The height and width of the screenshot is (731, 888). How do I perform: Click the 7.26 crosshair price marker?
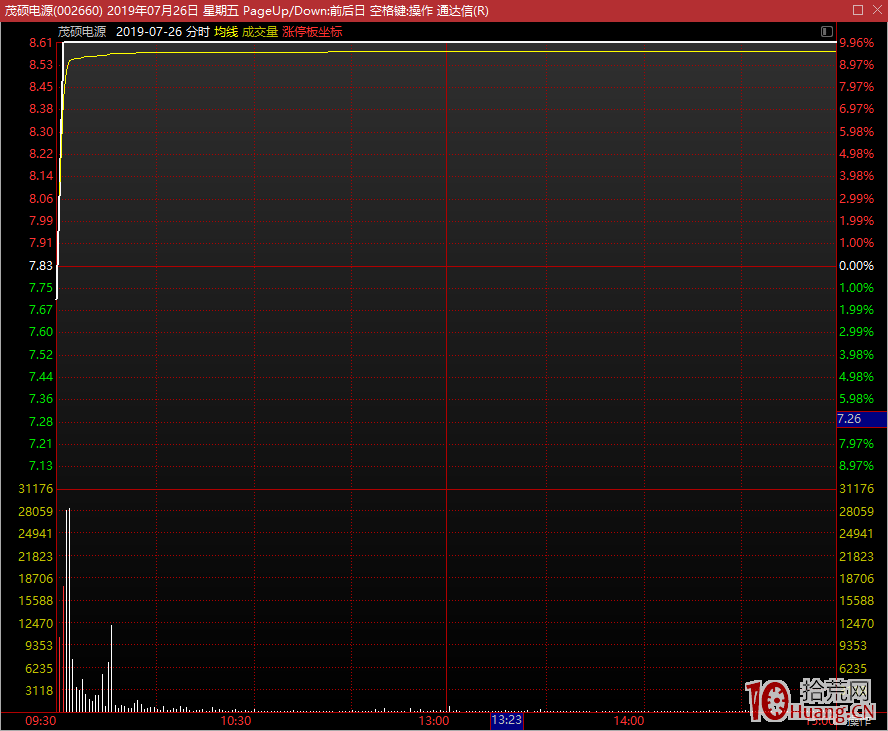coord(861,419)
